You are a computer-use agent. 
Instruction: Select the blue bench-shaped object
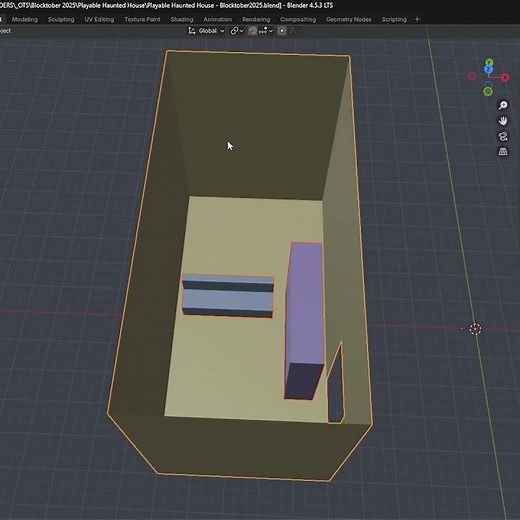[228, 296]
